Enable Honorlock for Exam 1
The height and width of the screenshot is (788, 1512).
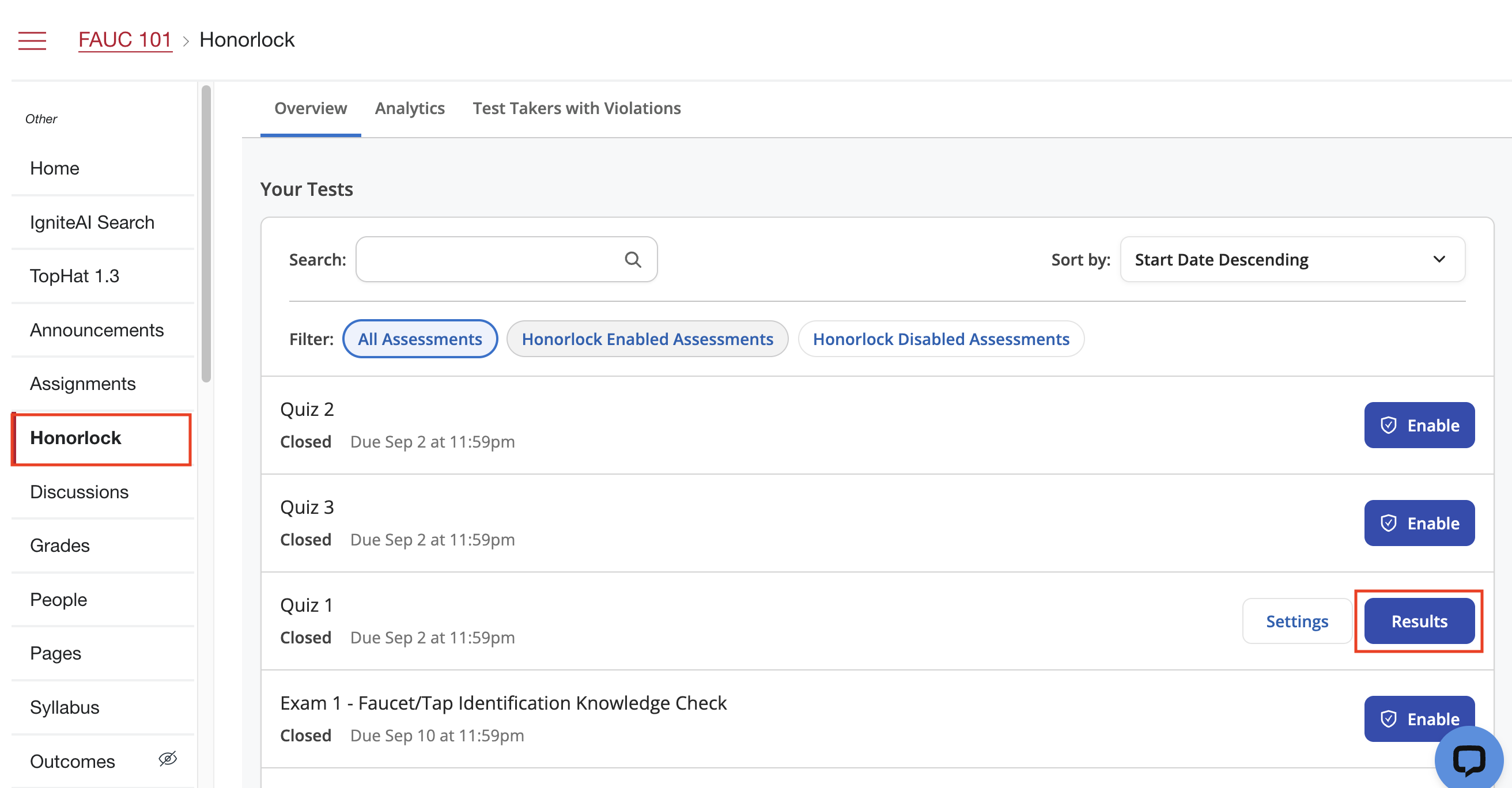click(1419, 719)
